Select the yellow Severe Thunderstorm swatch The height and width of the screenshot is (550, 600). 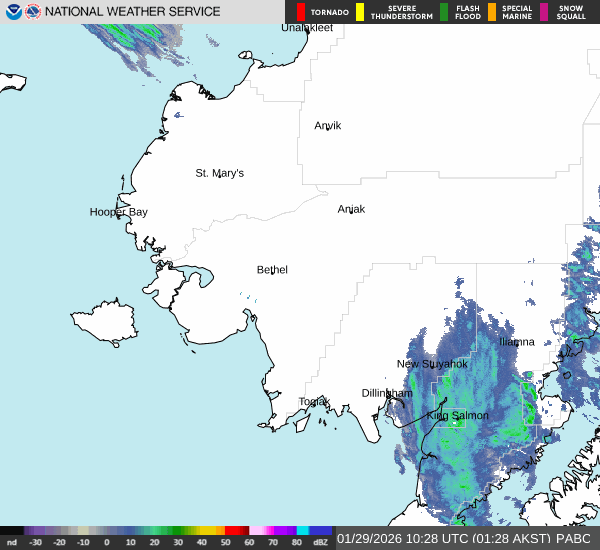(360, 12)
